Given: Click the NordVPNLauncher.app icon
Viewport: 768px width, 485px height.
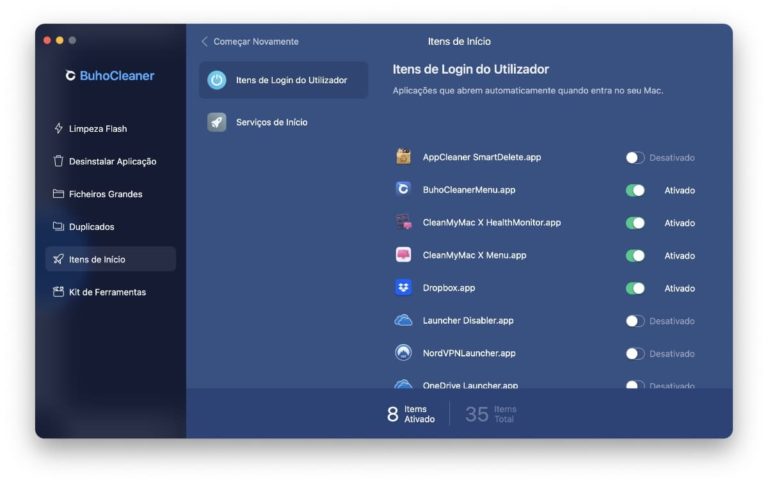Looking at the screenshot, I should (403, 353).
